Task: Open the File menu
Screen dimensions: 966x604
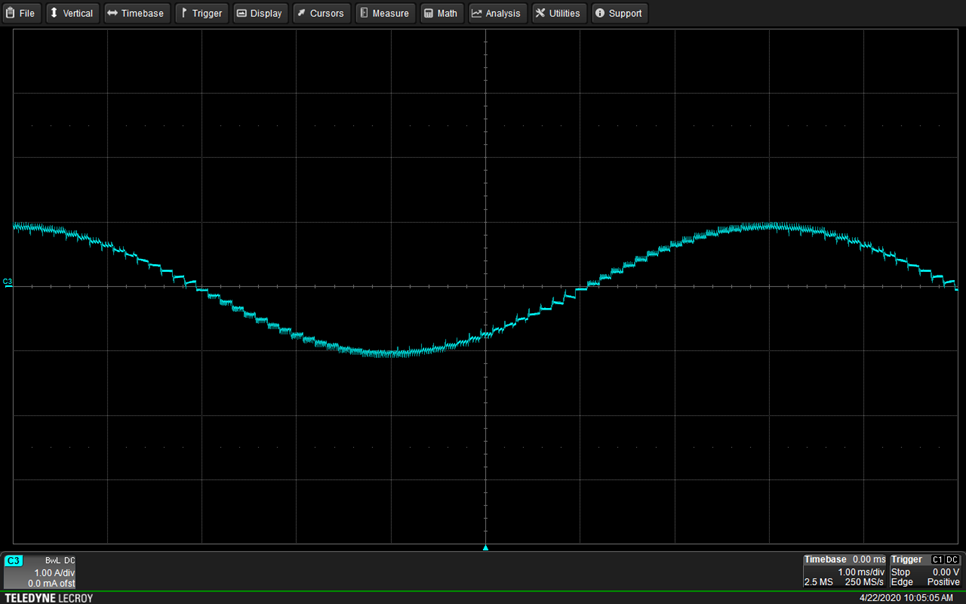Action: (x=21, y=13)
